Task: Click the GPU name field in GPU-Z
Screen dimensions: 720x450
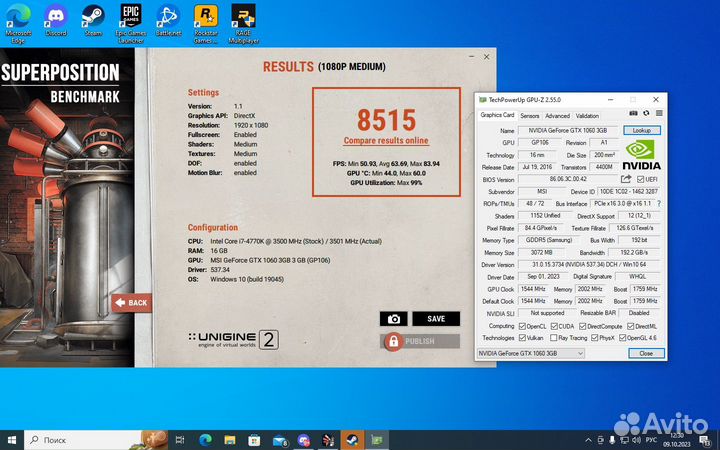Action: coord(568,130)
